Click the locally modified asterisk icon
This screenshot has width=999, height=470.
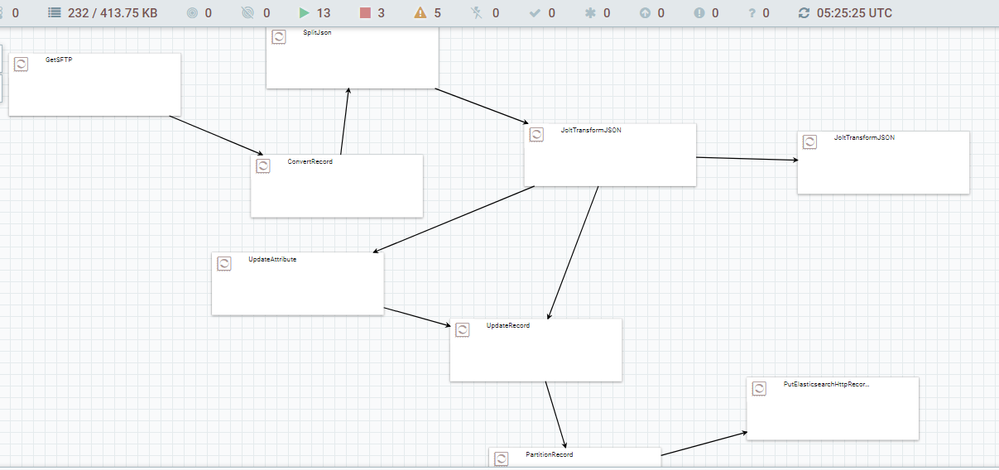tap(590, 13)
